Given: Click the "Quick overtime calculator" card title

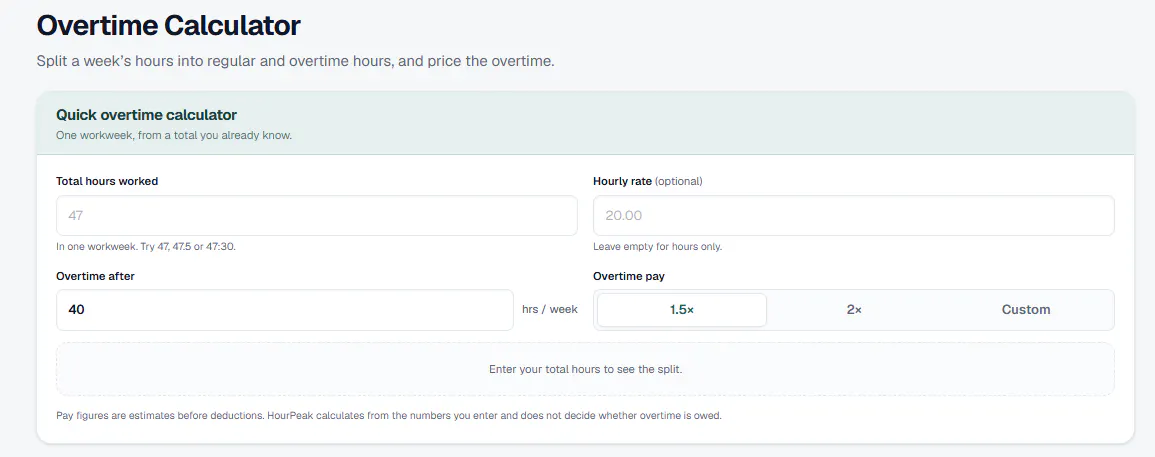Looking at the screenshot, I should point(147,115).
